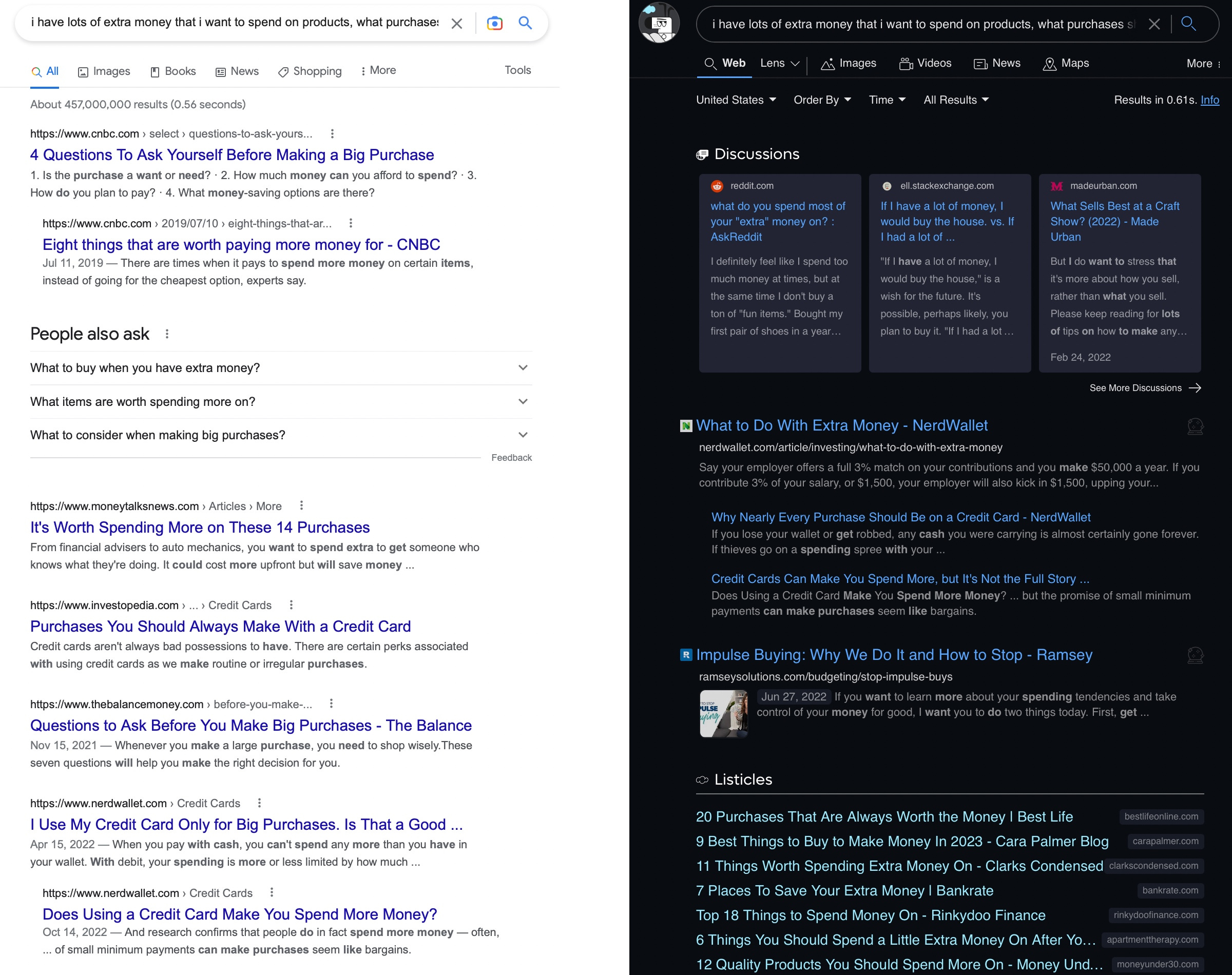
Task: Open Google Lens camera search icon
Action: click(494, 23)
